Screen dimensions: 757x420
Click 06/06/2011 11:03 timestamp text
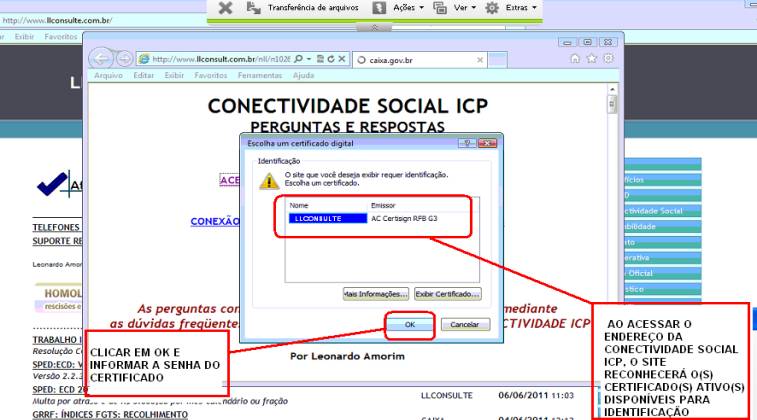(536, 395)
